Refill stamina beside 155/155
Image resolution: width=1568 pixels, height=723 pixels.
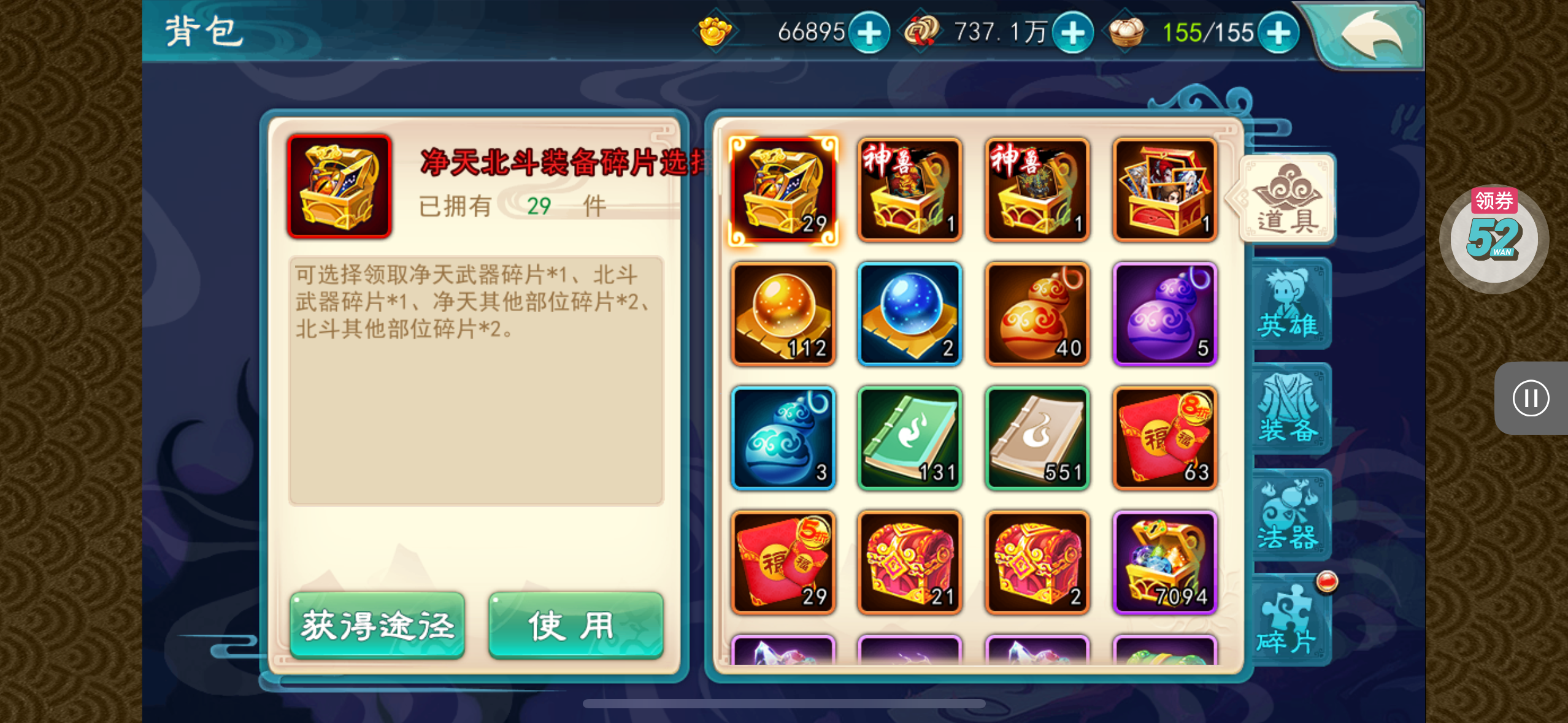(1278, 33)
